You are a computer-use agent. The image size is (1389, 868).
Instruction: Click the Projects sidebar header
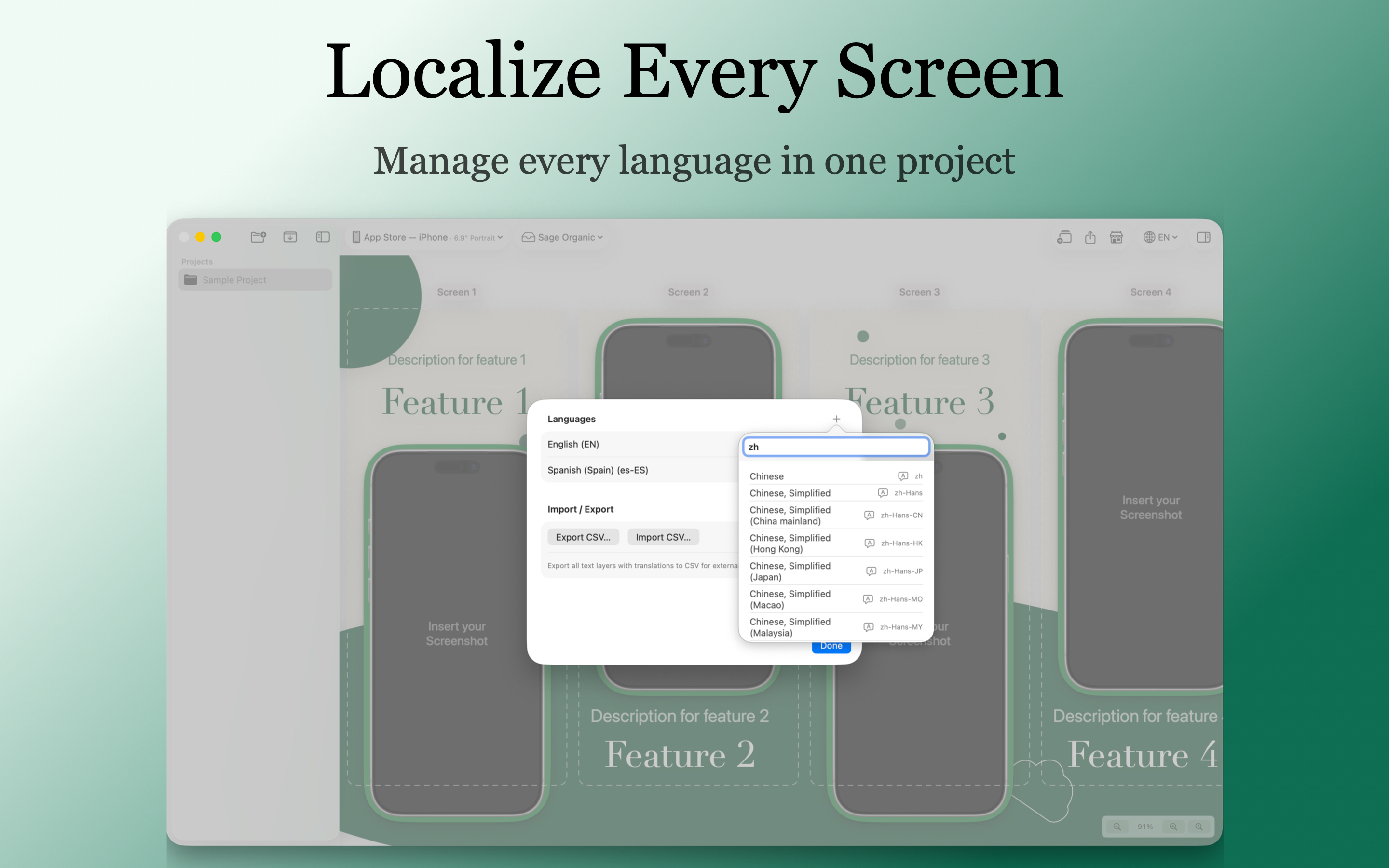pyautogui.click(x=197, y=262)
